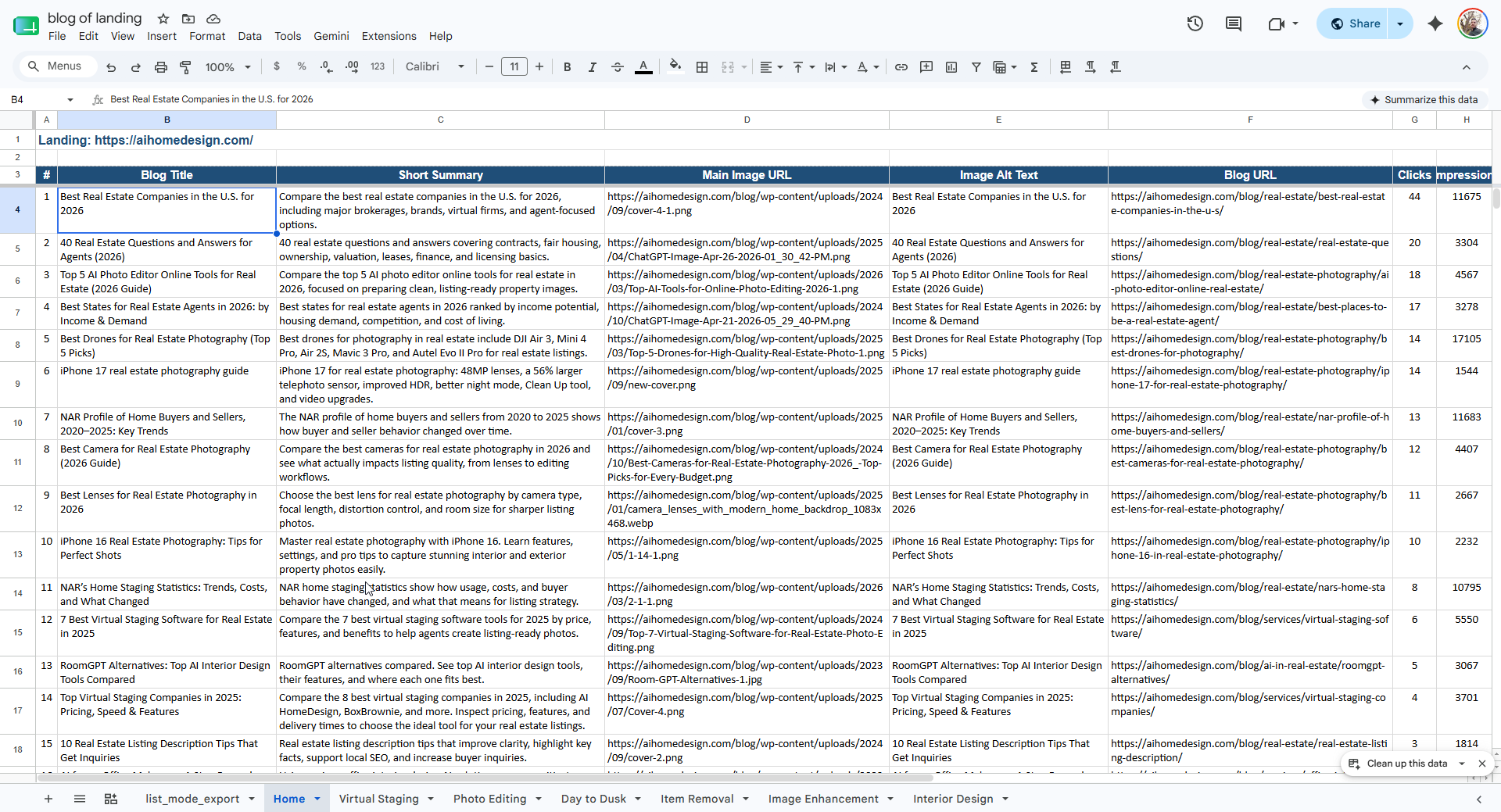Open the zoom level dropdown
This screenshot has width=1501, height=812.
tap(227, 67)
